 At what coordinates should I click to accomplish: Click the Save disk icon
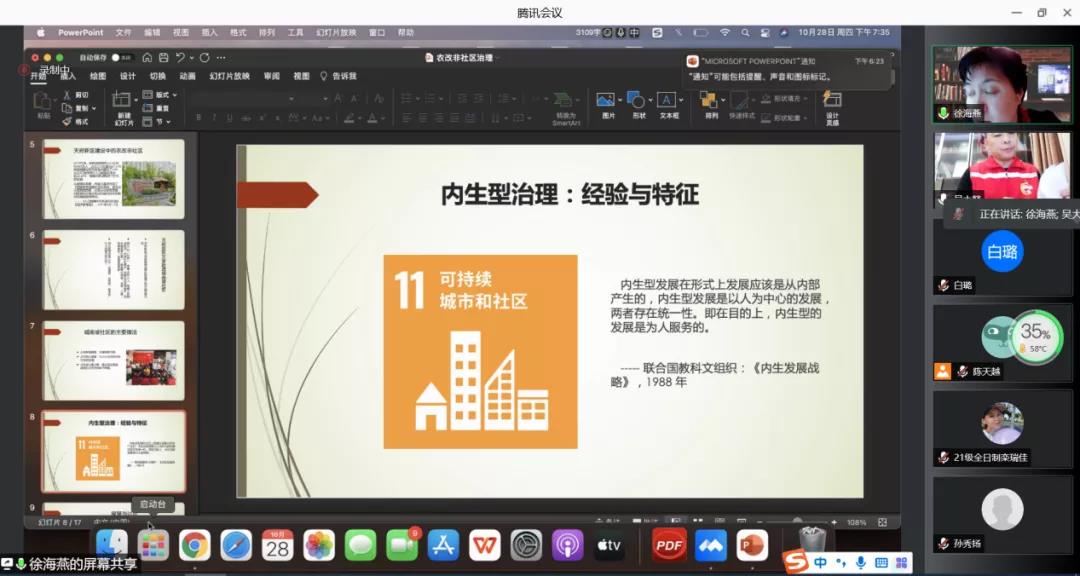click(163, 58)
